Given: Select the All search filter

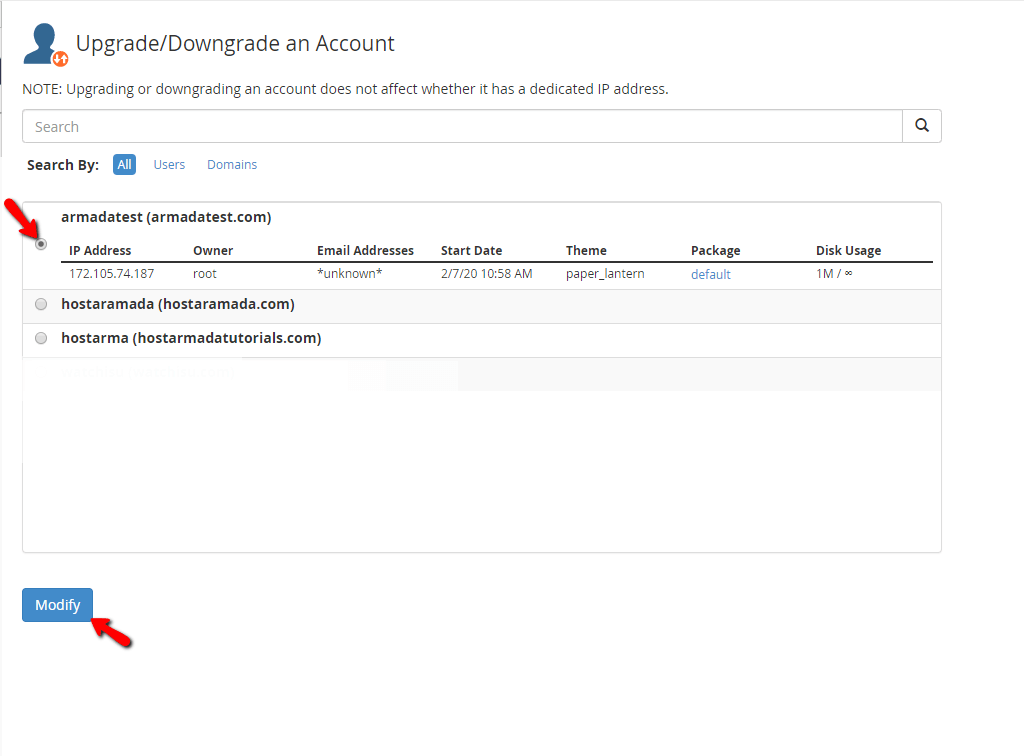Looking at the screenshot, I should (124, 164).
